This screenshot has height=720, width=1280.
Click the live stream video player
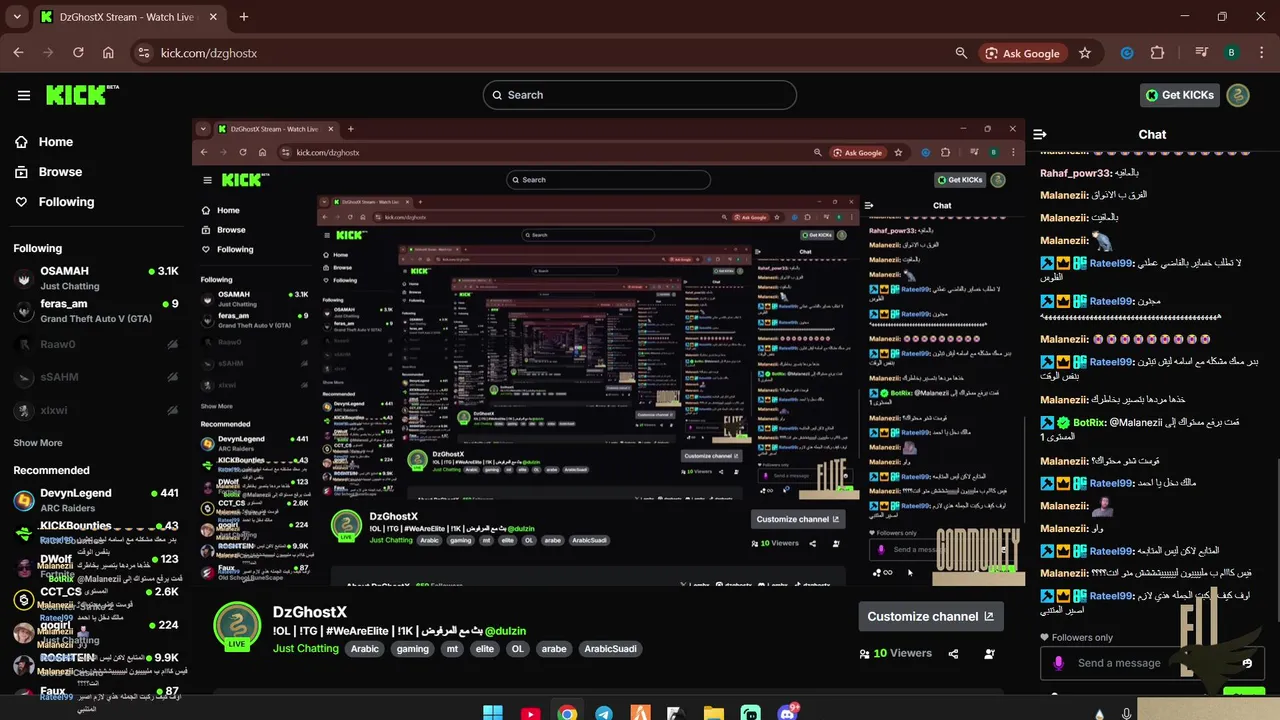[608, 353]
